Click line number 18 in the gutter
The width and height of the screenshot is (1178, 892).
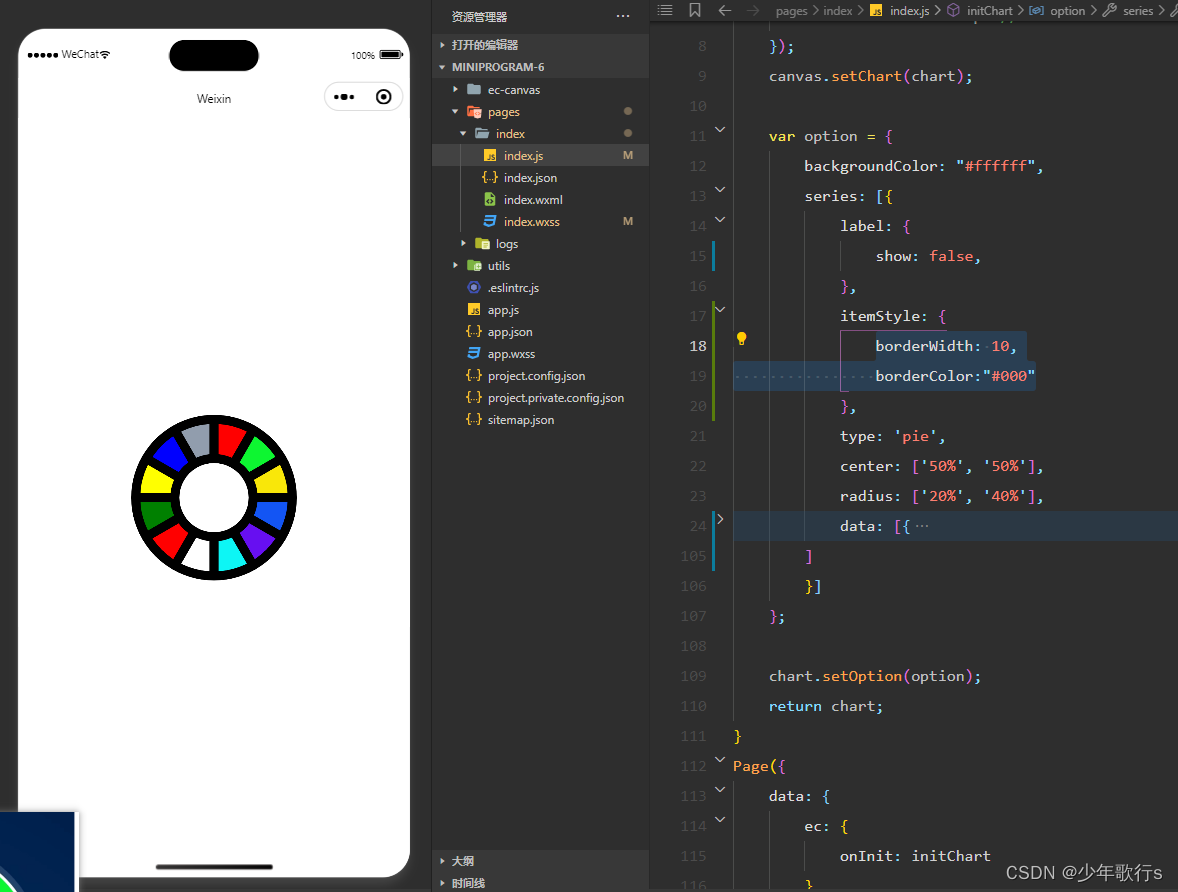click(x=698, y=346)
